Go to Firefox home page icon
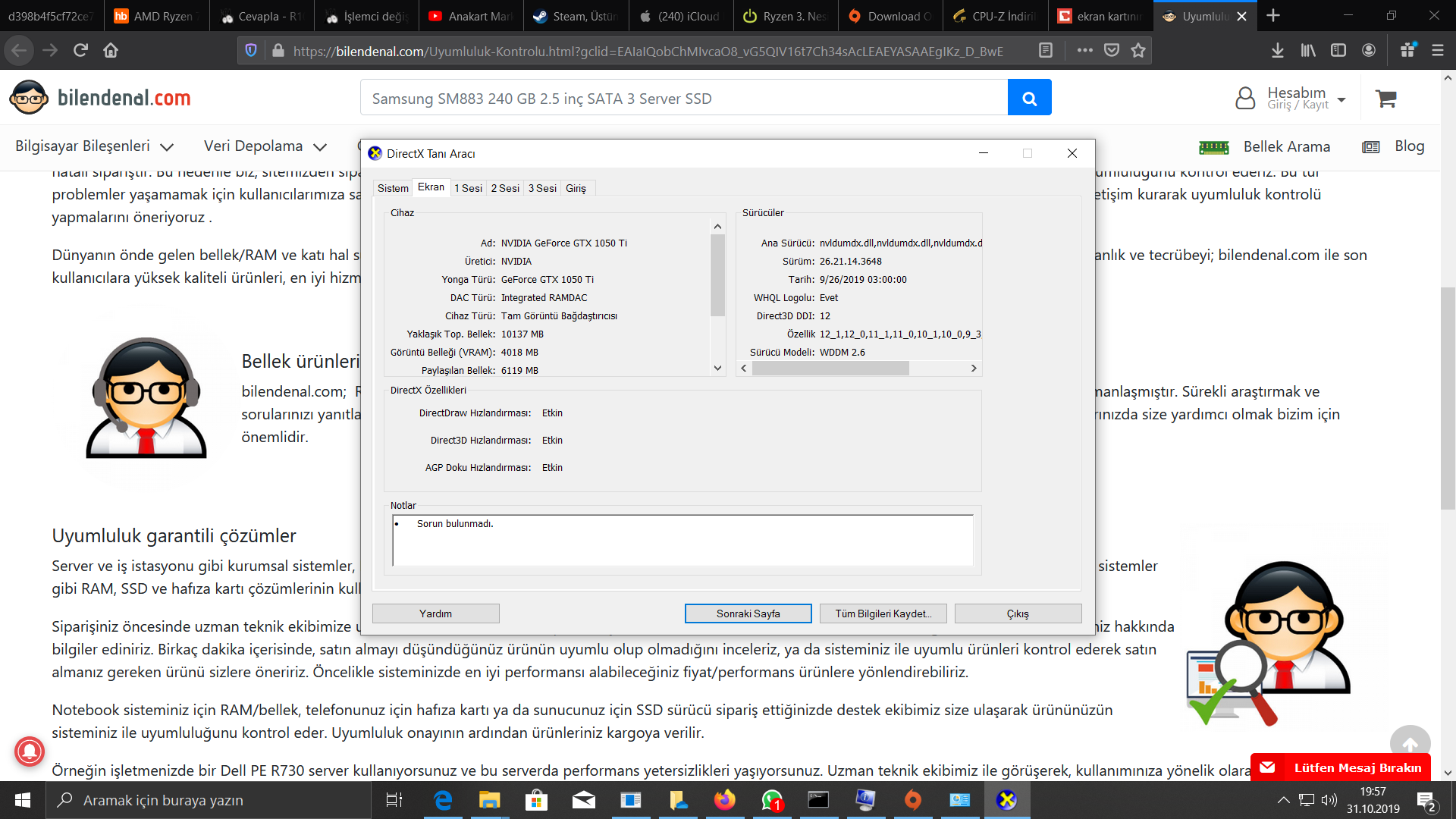Viewport: 1456px width, 819px height. pos(111,50)
